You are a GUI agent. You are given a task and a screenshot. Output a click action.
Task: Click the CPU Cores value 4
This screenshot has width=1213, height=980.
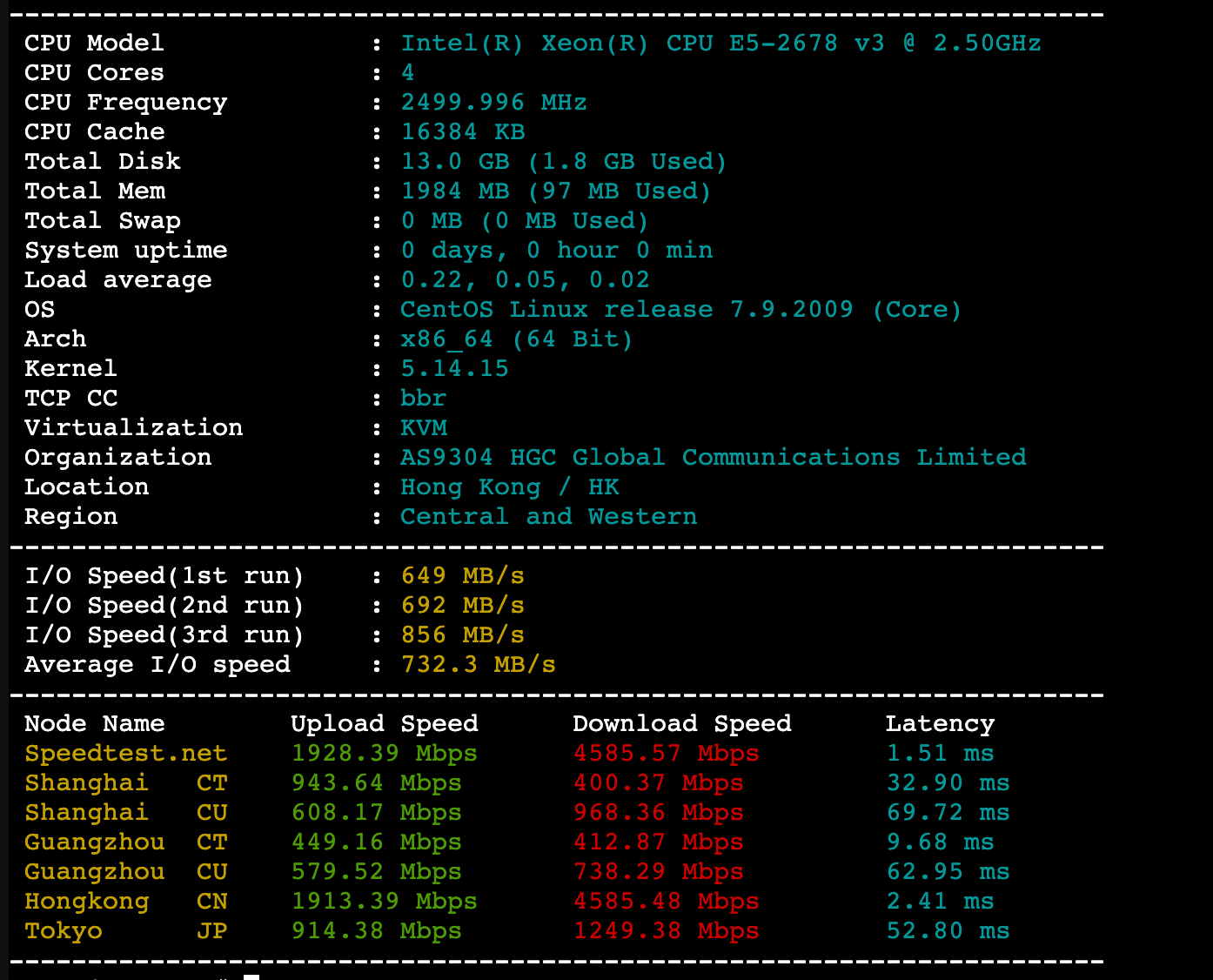pos(407,73)
